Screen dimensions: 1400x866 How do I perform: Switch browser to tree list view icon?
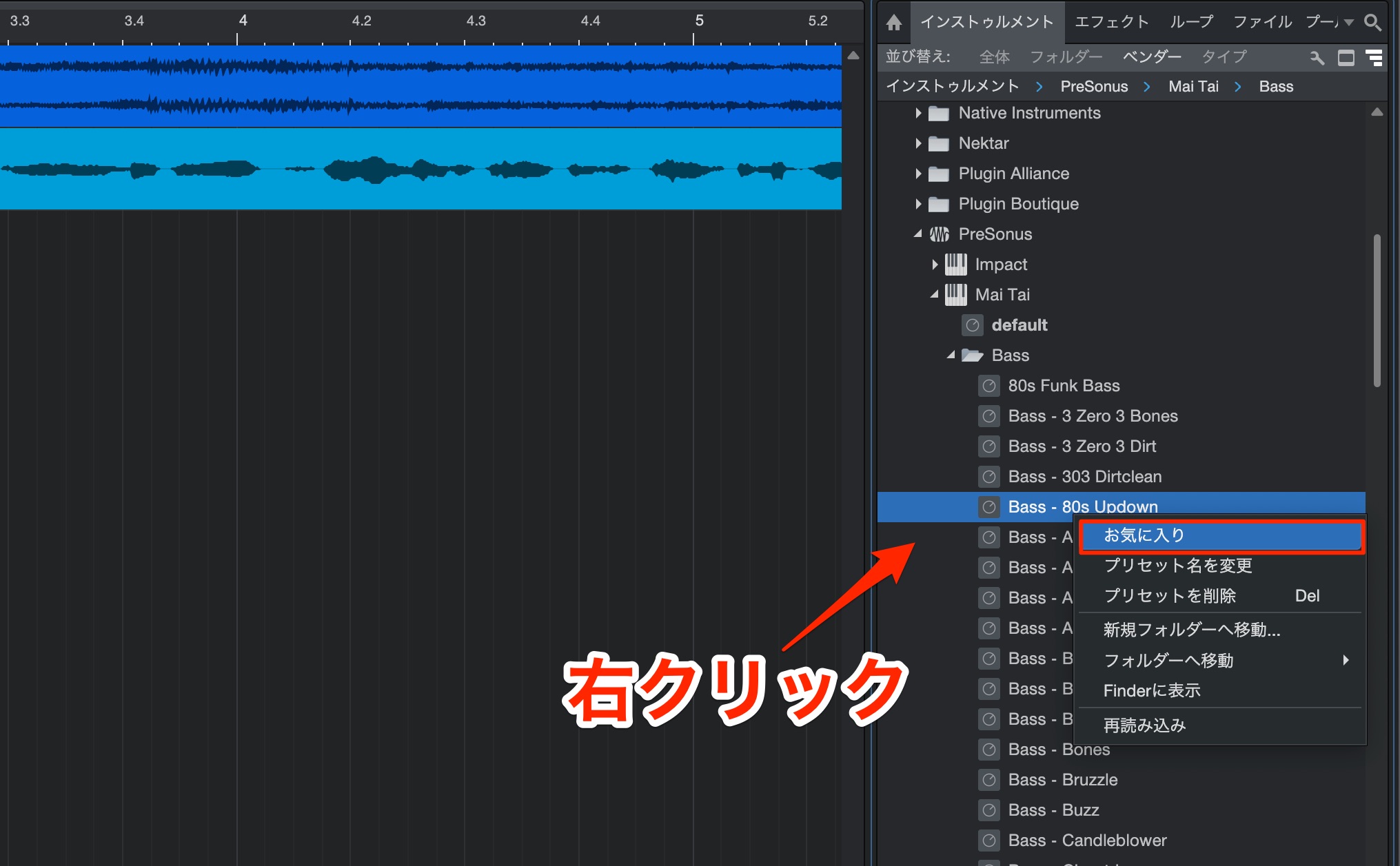(x=1374, y=58)
